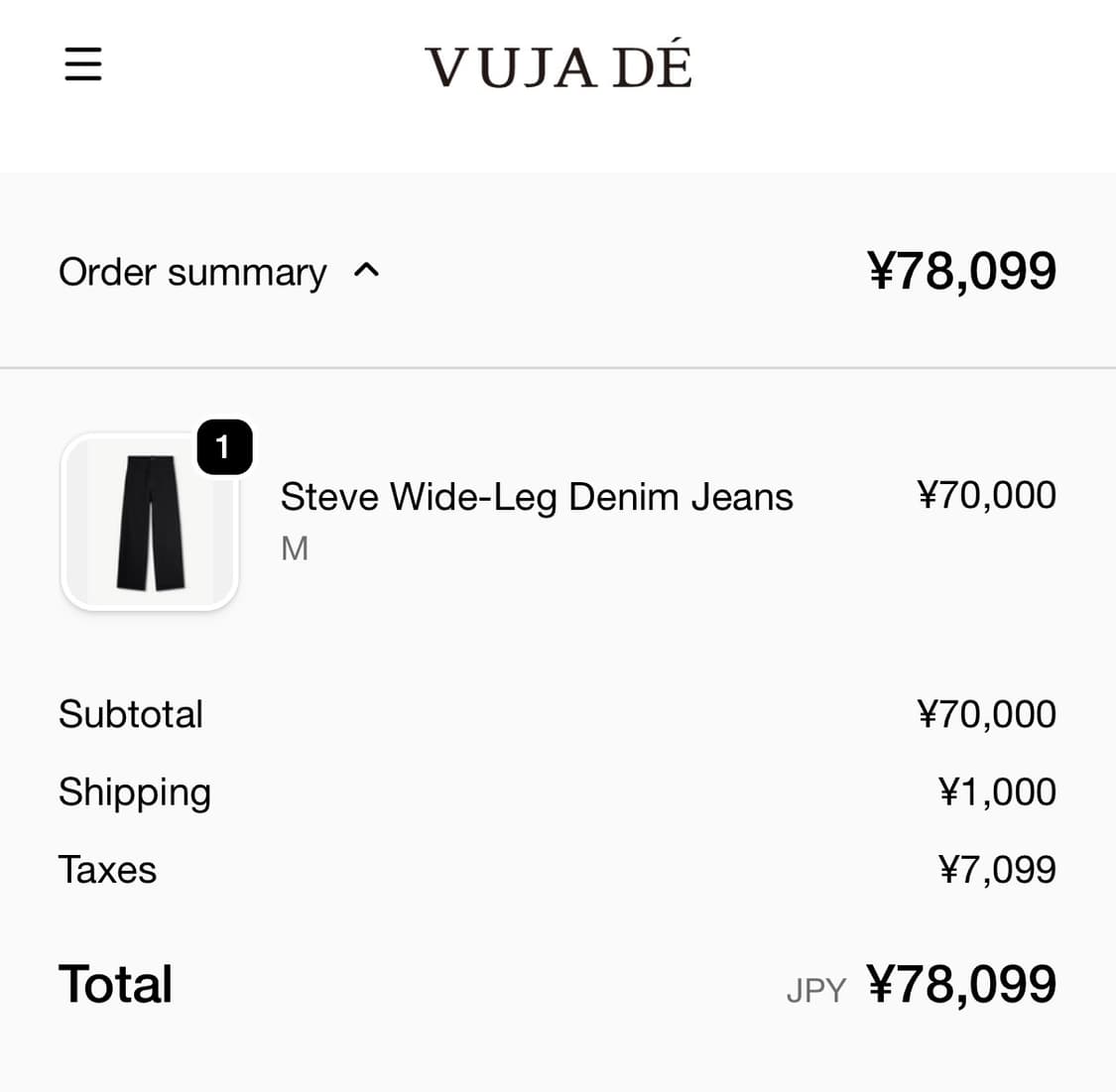Click the ¥78,099 order summary total
The width and height of the screenshot is (1116, 1092).
pyautogui.click(x=961, y=270)
